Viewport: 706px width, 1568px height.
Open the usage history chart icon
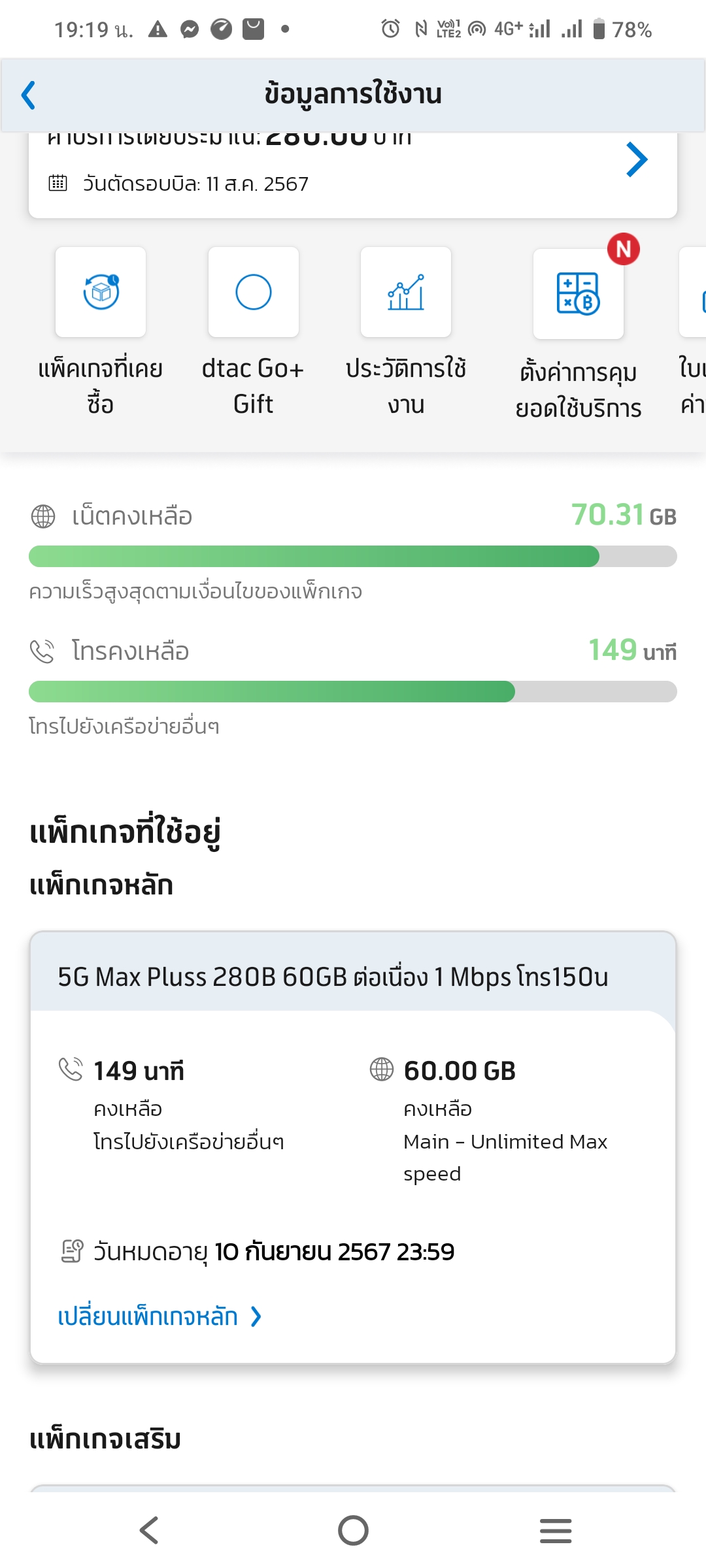coord(406,292)
